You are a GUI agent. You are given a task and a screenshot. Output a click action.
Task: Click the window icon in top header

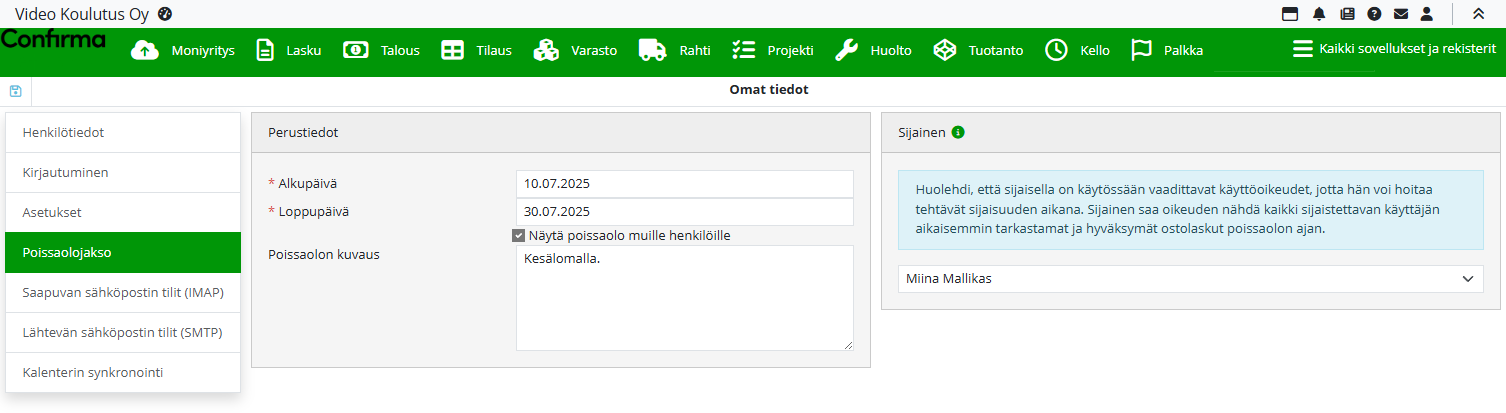(1291, 14)
